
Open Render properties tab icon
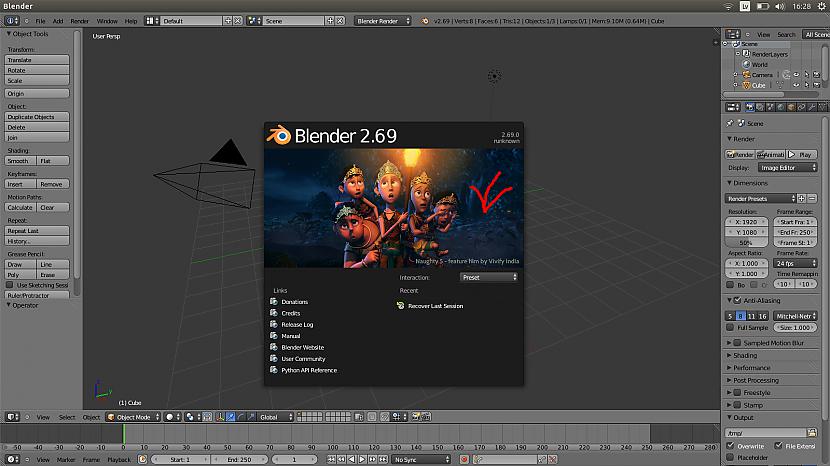click(x=750, y=107)
